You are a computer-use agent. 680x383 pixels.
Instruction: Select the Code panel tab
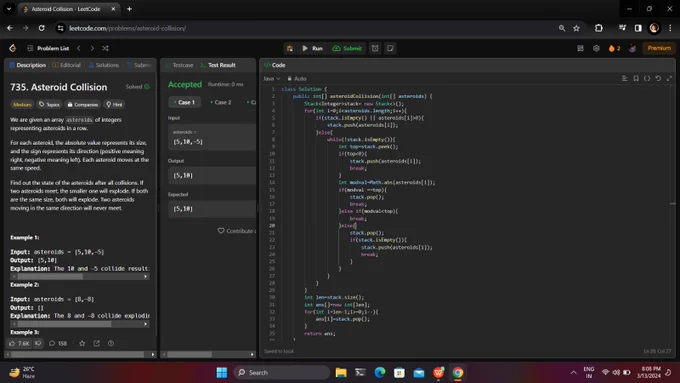click(x=275, y=65)
